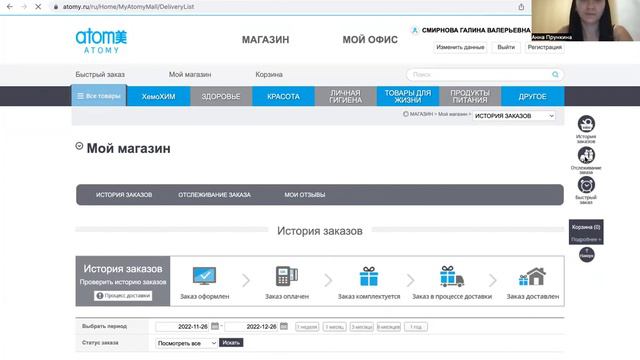Click the browser address bar URL
This screenshot has width=640, height=360.
(x=128, y=7)
